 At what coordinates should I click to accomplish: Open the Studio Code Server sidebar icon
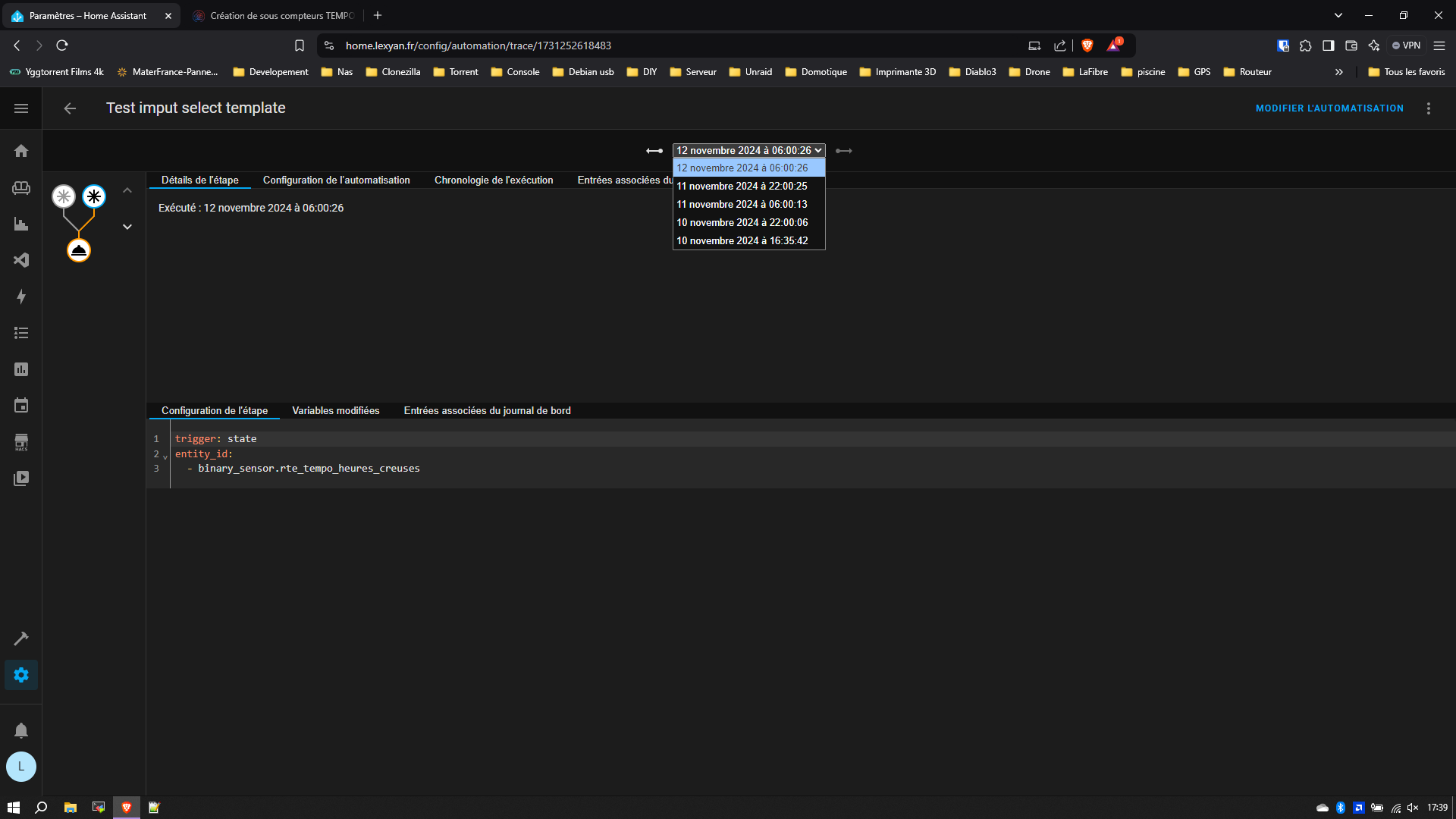21,260
